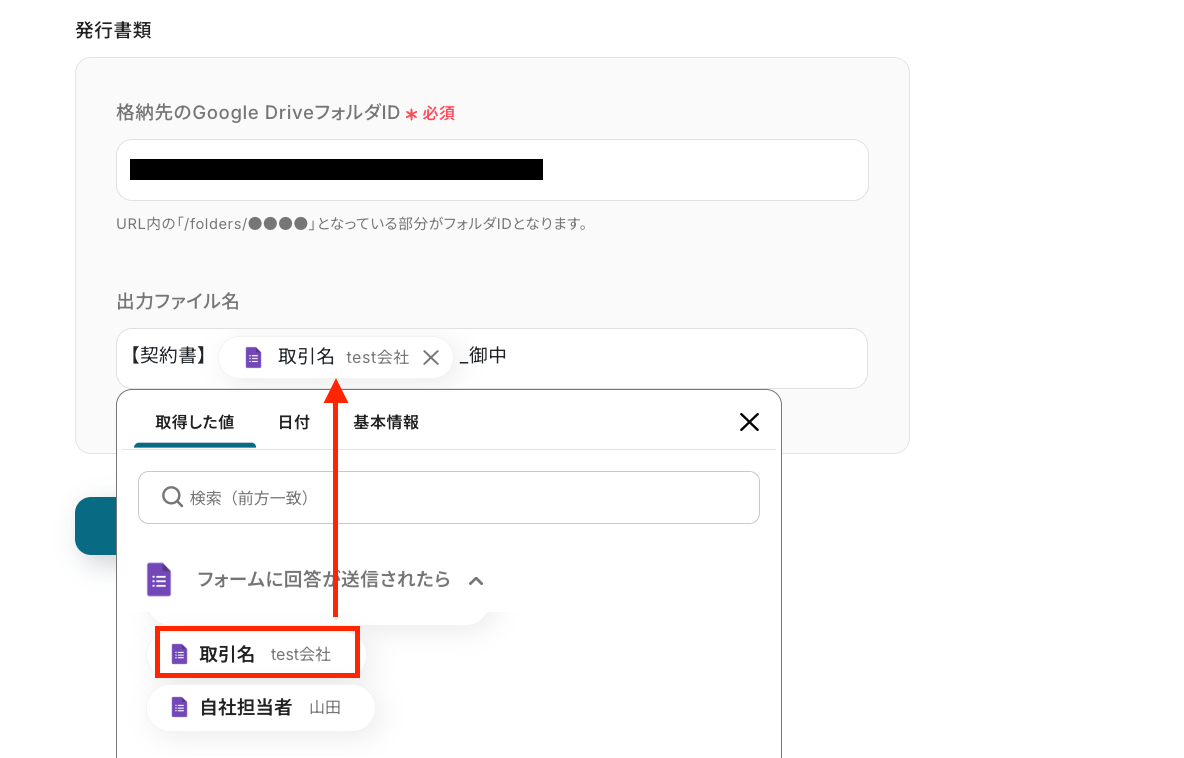Focus the 検索（前方一致） search box
The width and height of the screenshot is (1184, 758).
point(449,498)
